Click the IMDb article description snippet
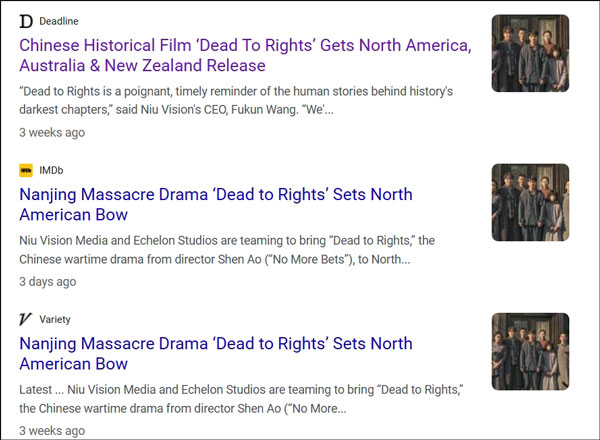600x440 pixels. pyautogui.click(x=226, y=250)
